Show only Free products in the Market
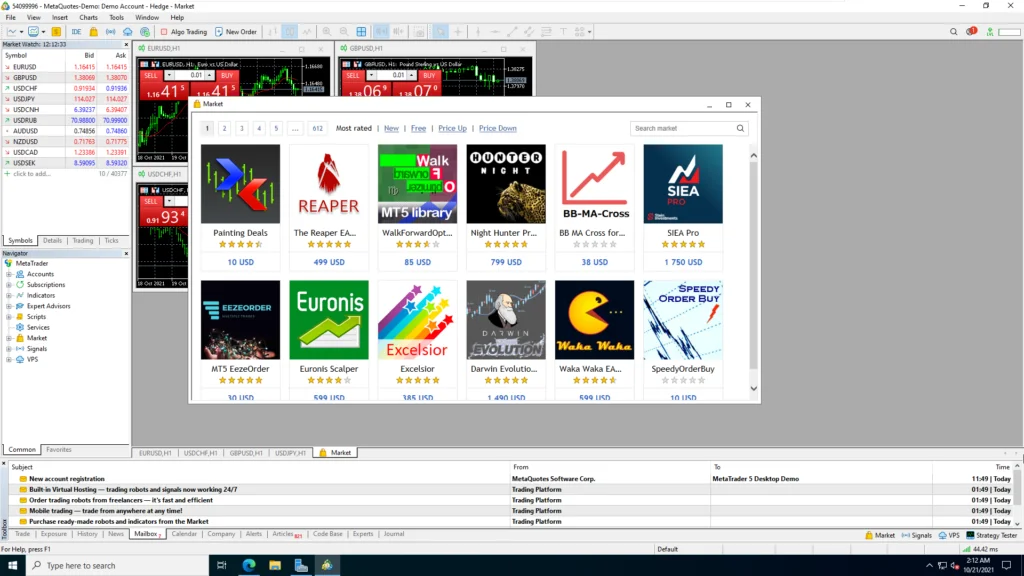Screen dimensions: 1024x576 click(x=418, y=128)
